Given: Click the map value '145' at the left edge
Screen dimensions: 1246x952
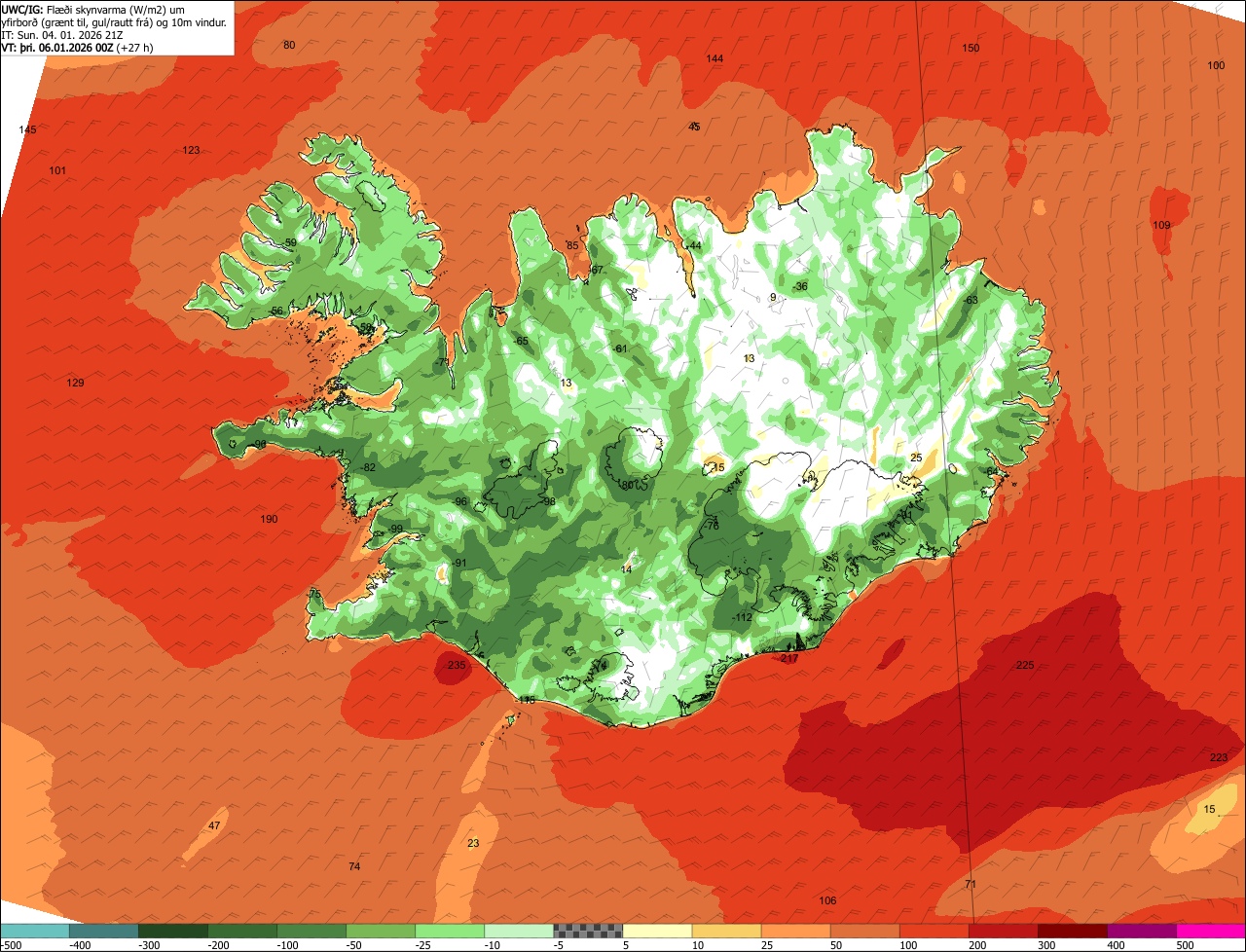Looking at the screenshot, I should click(27, 130).
